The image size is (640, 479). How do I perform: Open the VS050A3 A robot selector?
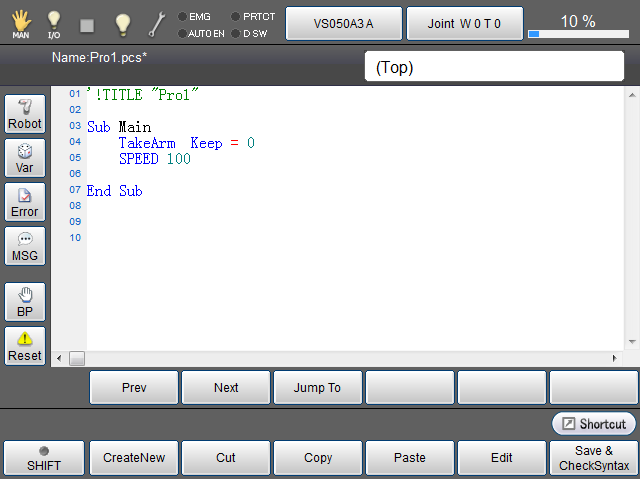coord(343,22)
